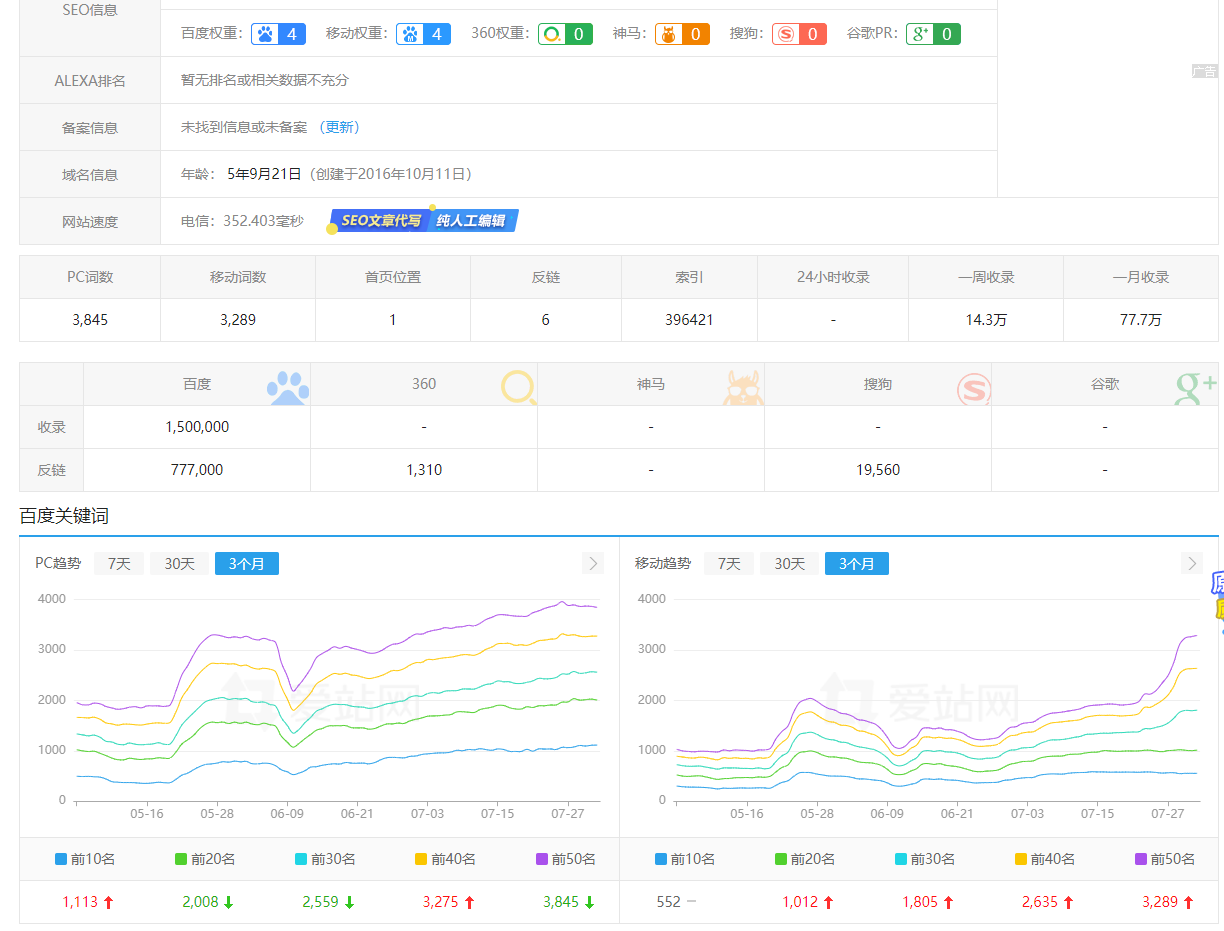Click the SEO文章代写 banner

[380, 221]
